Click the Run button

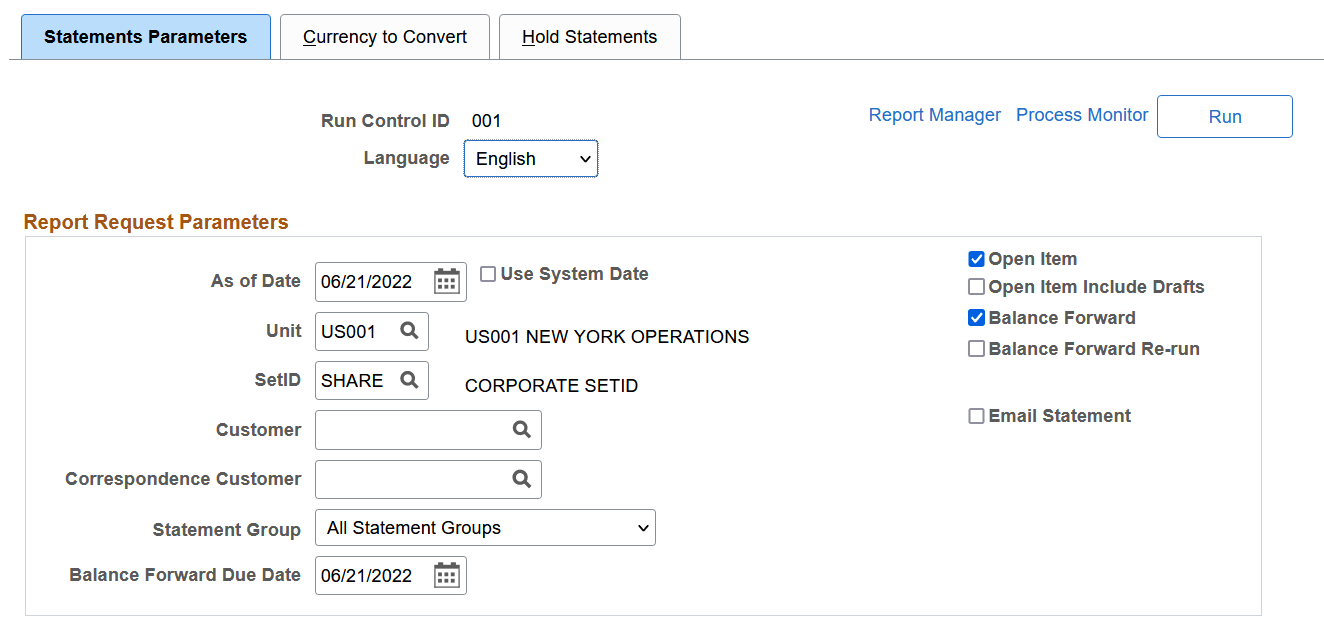tap(1224, 116)
